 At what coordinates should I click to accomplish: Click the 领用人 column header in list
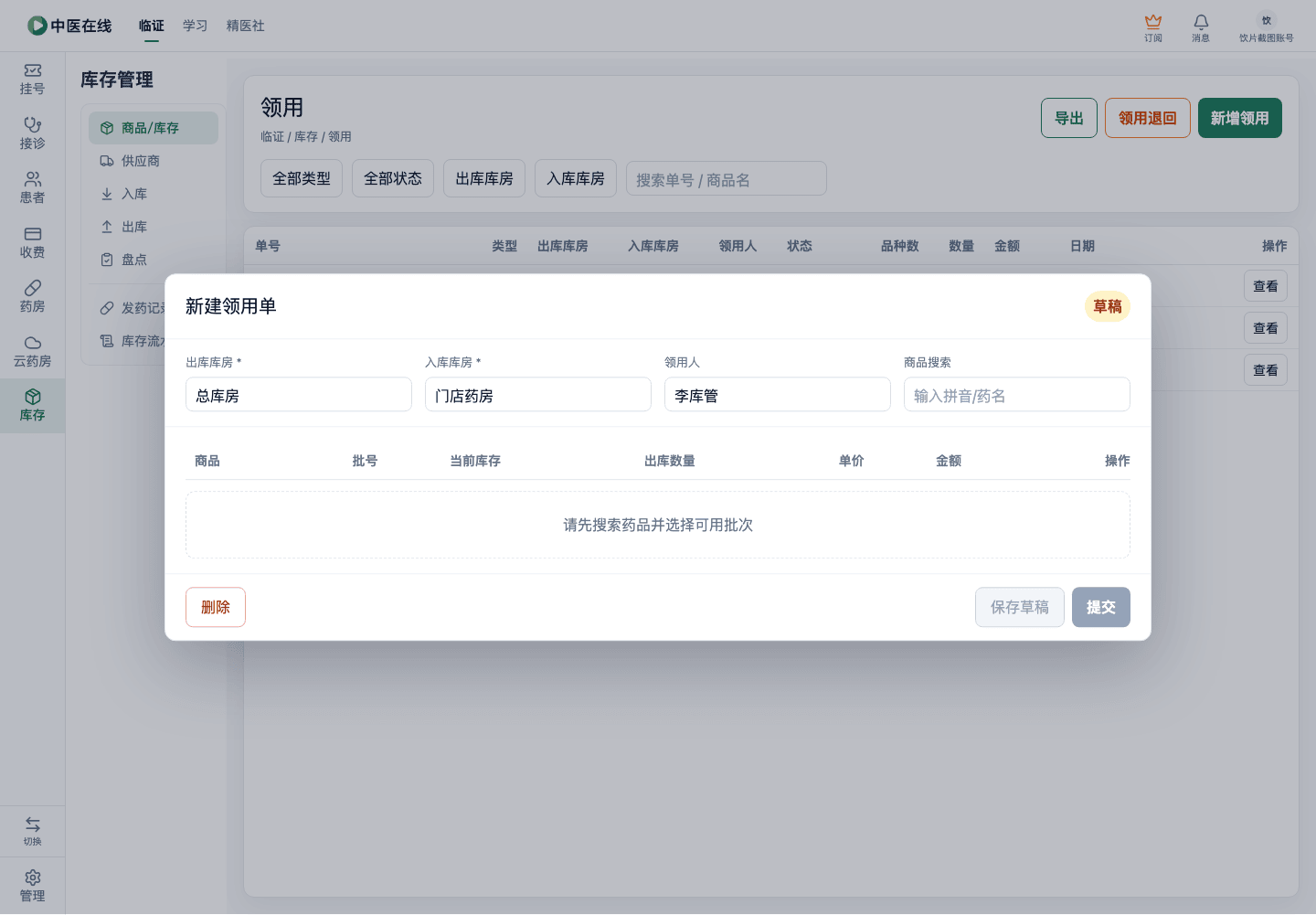[x=738, y=246]
